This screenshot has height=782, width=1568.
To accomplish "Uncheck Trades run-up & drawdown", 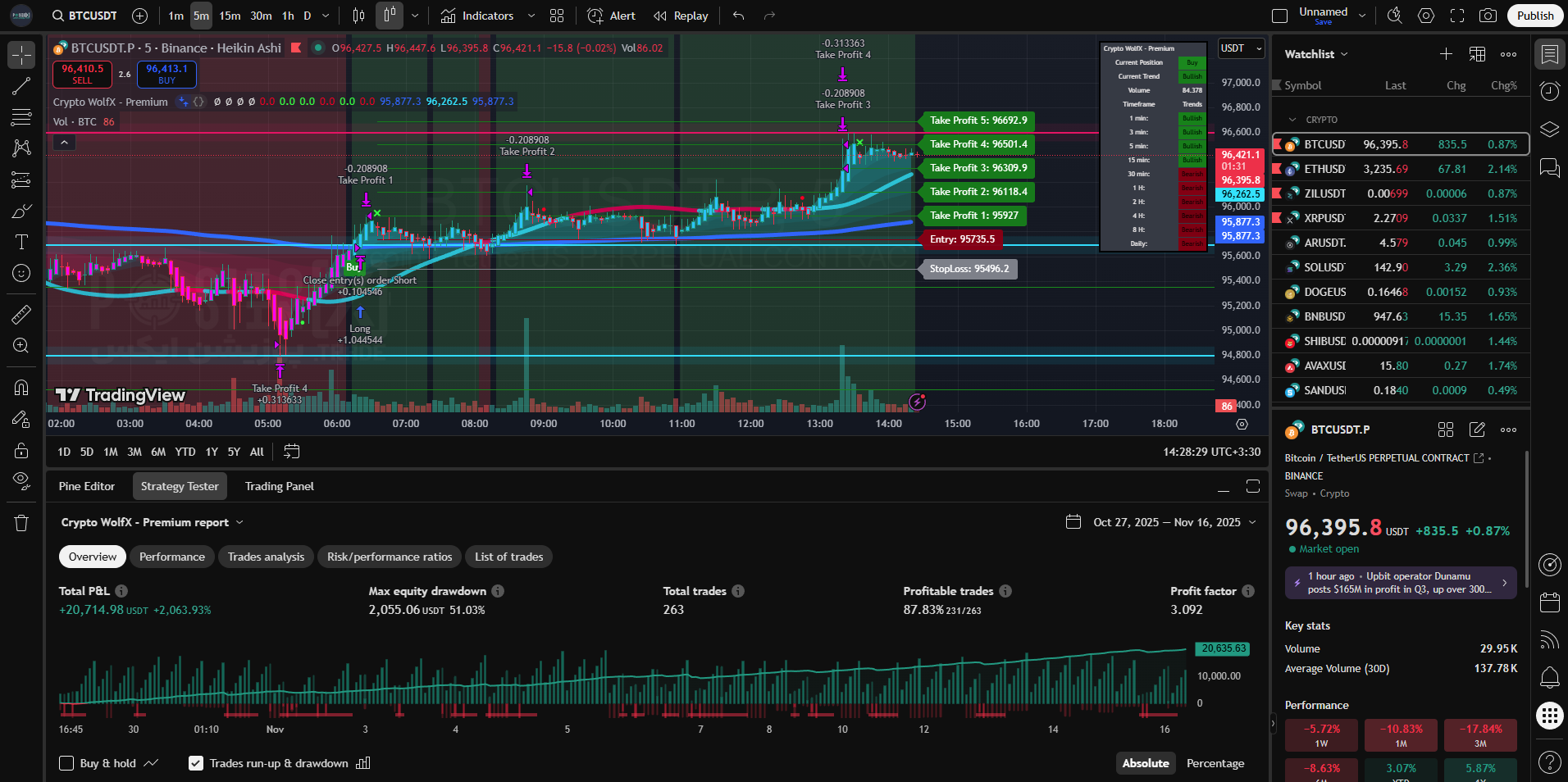I will pyautogui.click(x=196, y=763).
